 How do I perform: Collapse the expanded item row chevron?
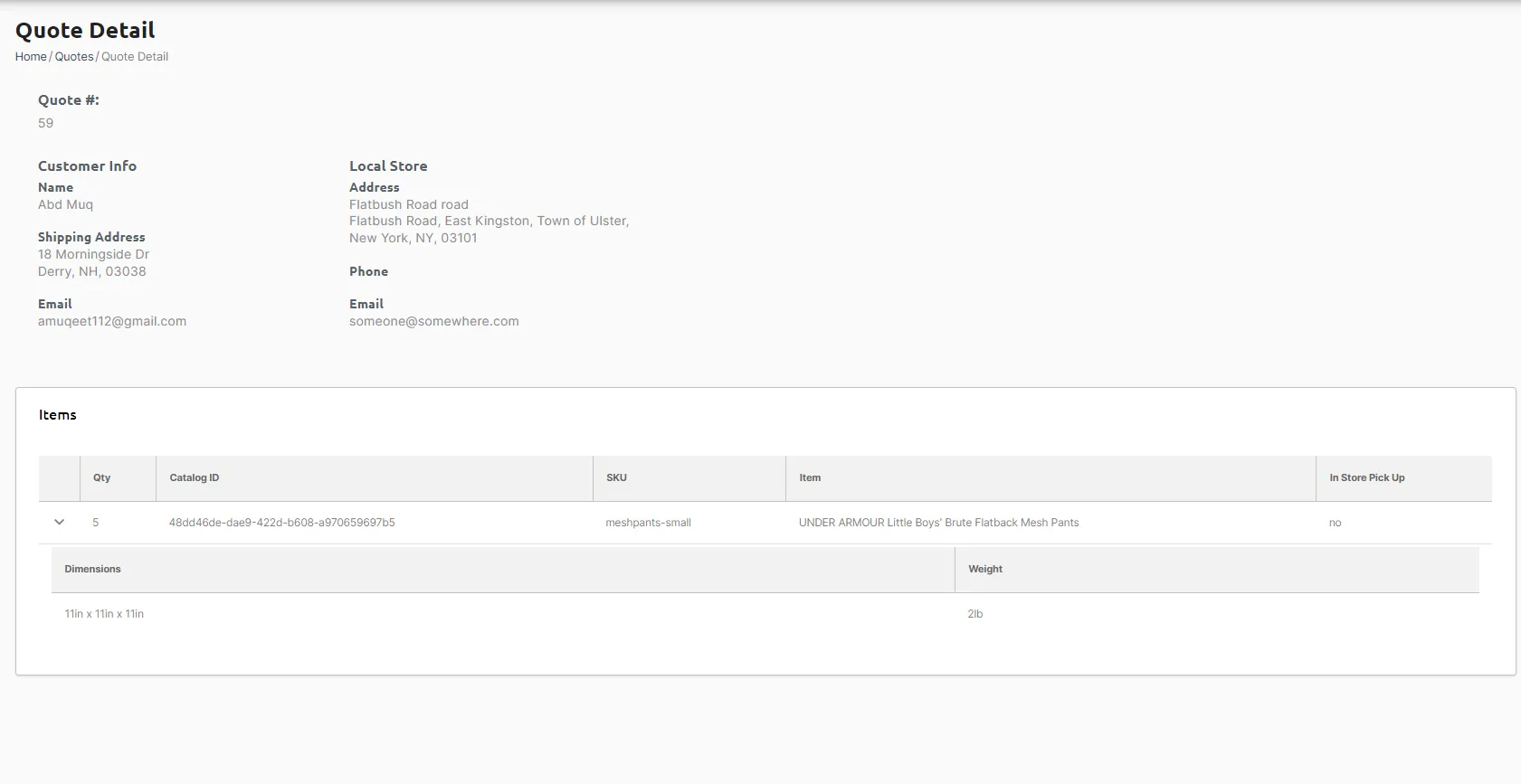pyautogui.click(x=60, y=522)
